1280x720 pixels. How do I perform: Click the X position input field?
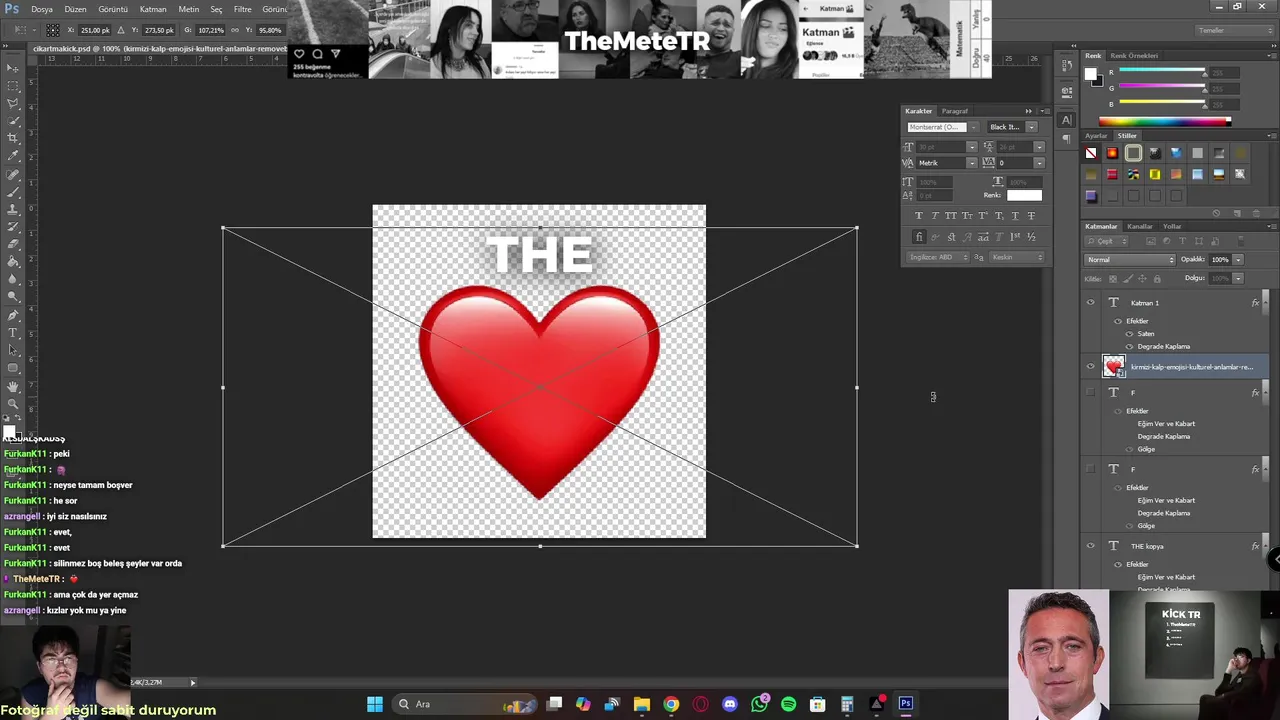click(x=97, y=30)
